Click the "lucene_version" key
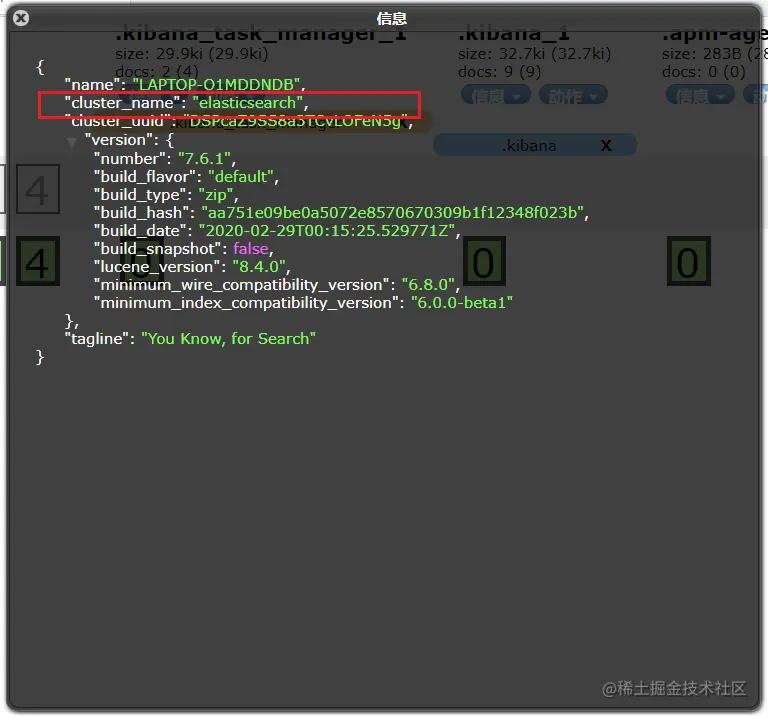This screenshot has height=719, width=768. click(157, 267)
